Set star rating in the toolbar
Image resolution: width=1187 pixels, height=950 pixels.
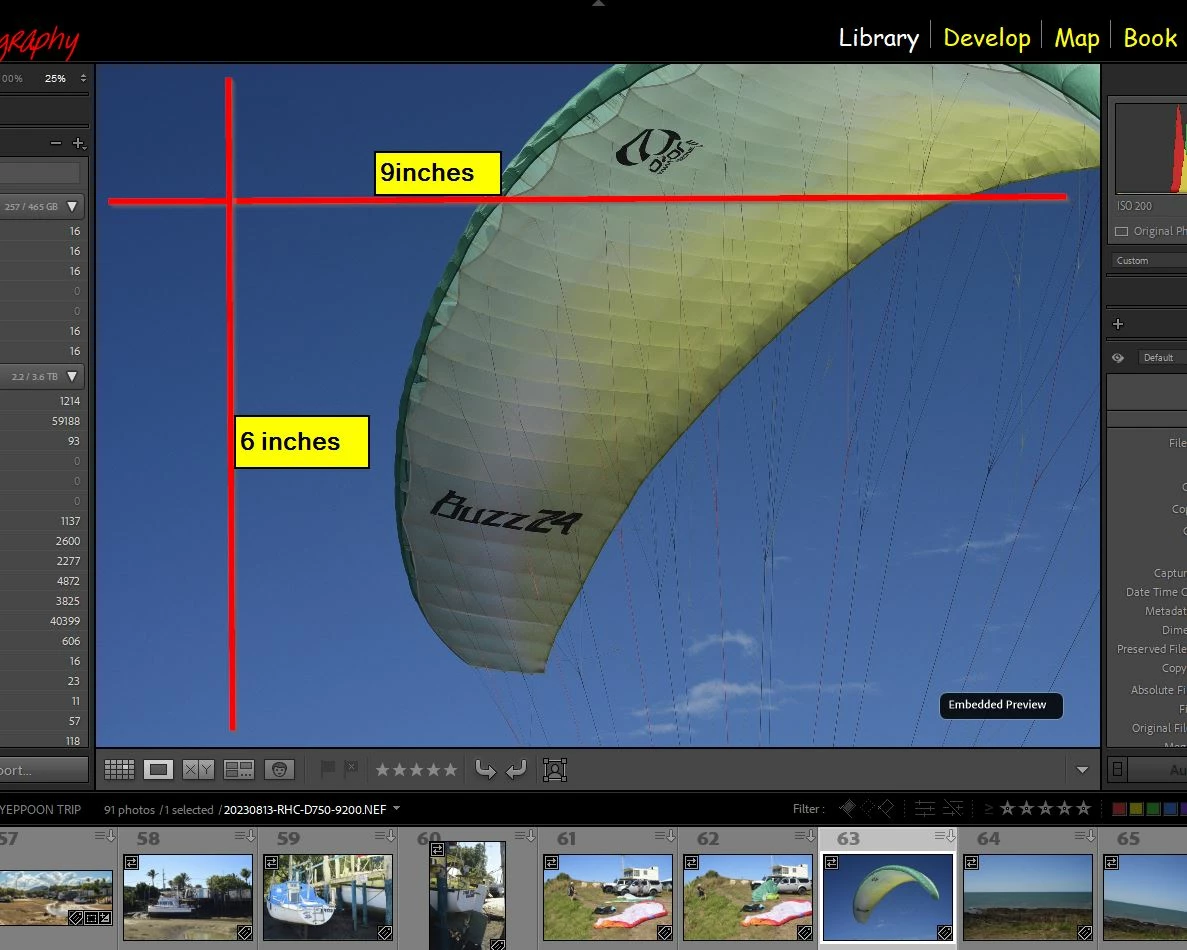(416, 770)
